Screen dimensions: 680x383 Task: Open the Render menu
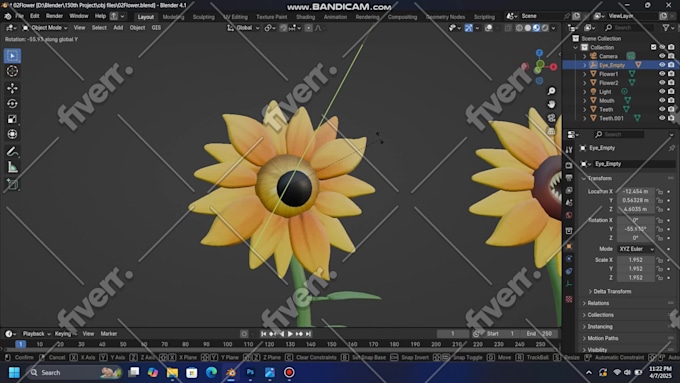[x=54, y=16]
